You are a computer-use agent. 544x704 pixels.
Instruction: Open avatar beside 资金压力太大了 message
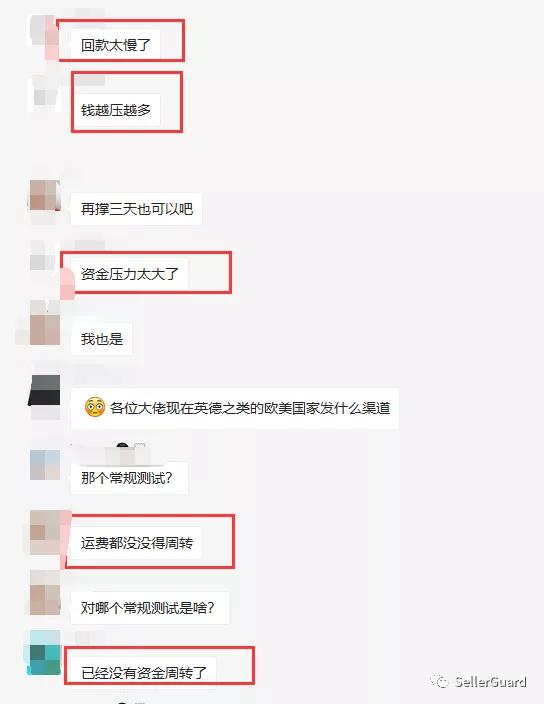45,255
